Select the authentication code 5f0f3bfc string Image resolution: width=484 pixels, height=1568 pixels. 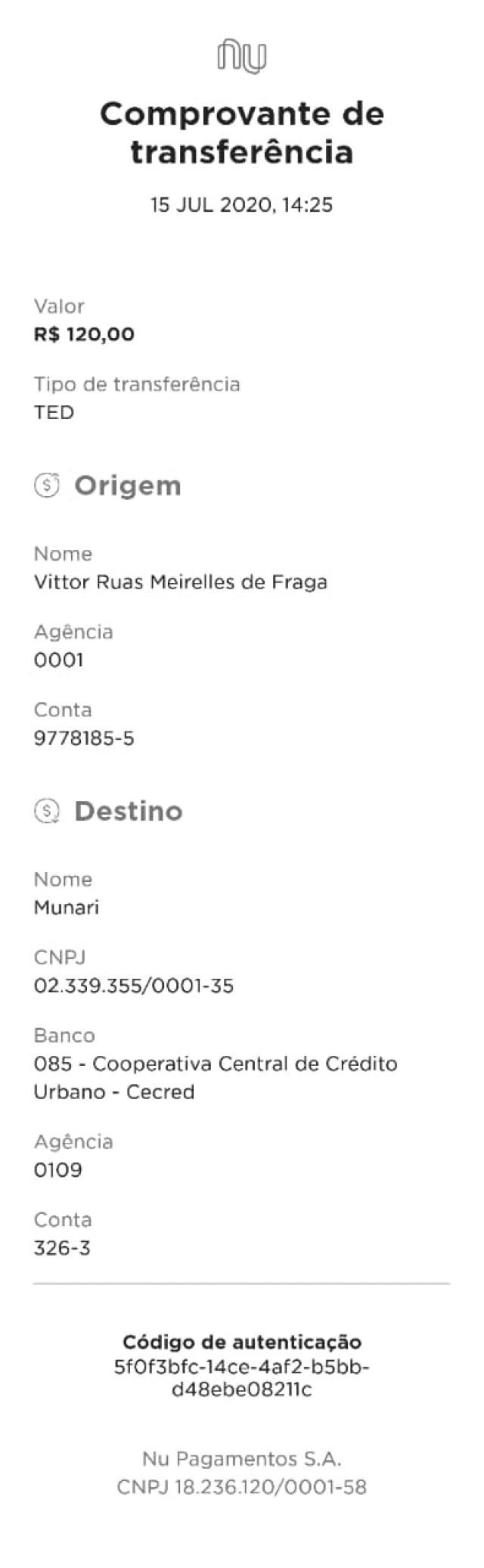coord(242,1378)
